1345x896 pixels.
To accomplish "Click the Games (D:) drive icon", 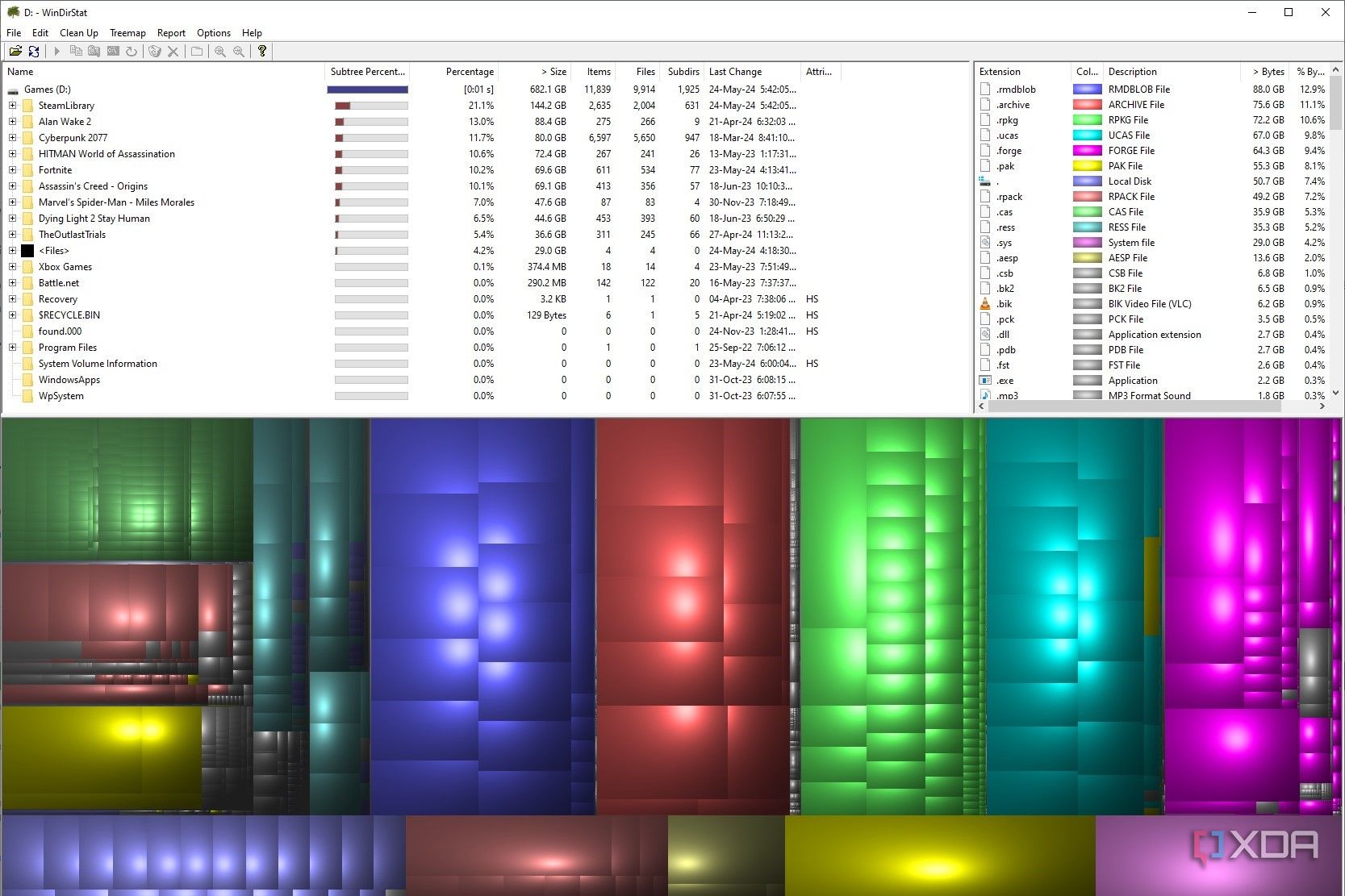I will tap(13, 90).
